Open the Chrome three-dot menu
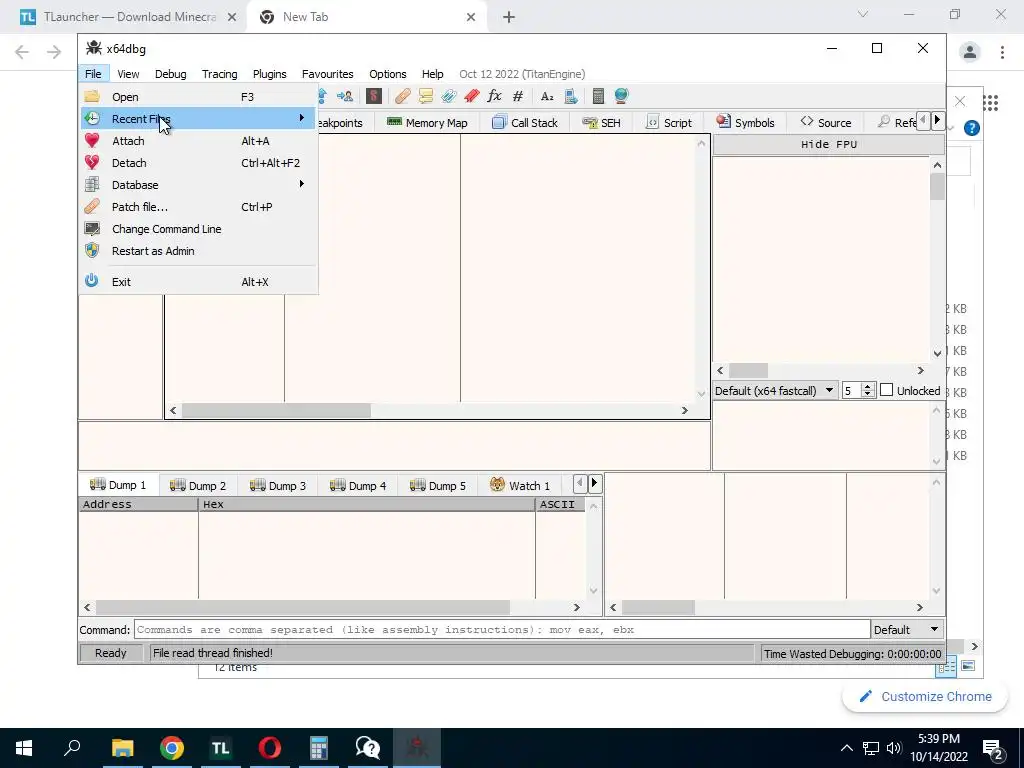The height and width of the screenshot is (768, 1024). tap(1002, 52)
